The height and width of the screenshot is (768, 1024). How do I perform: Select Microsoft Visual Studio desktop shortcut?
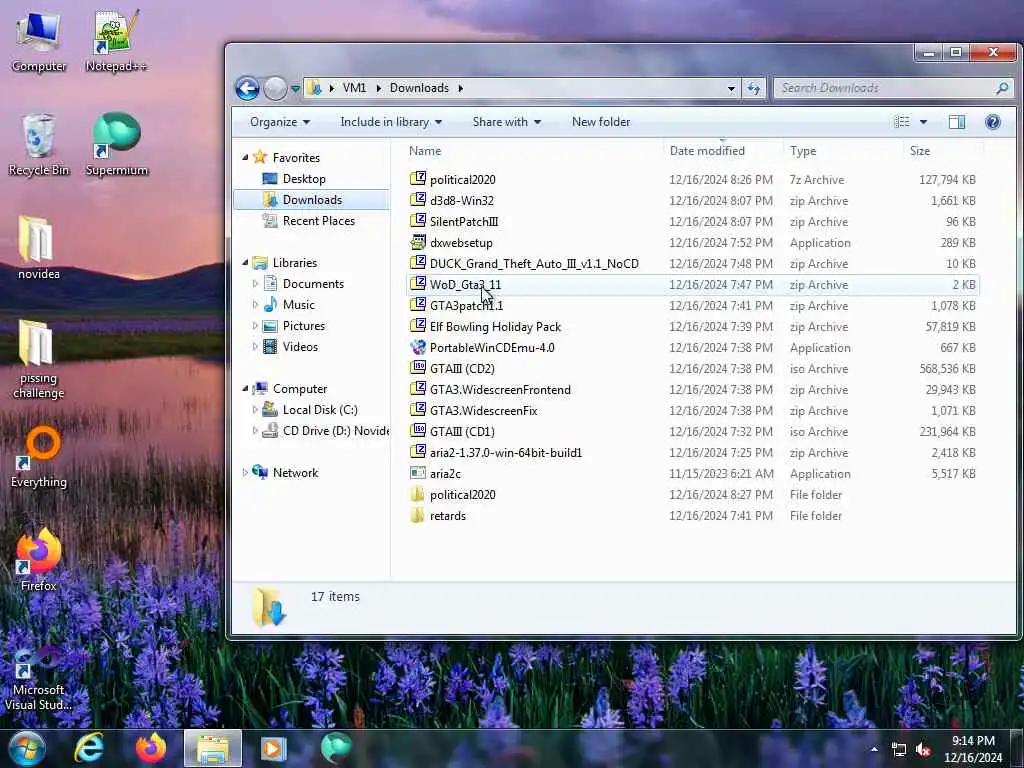(39, 679)
